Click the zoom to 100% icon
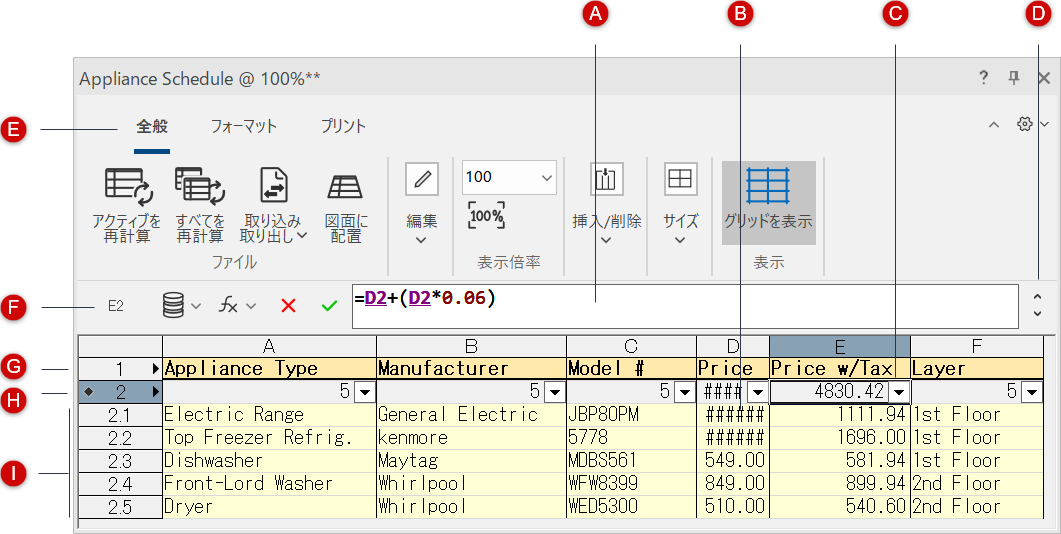 click(x=486, y=215)
